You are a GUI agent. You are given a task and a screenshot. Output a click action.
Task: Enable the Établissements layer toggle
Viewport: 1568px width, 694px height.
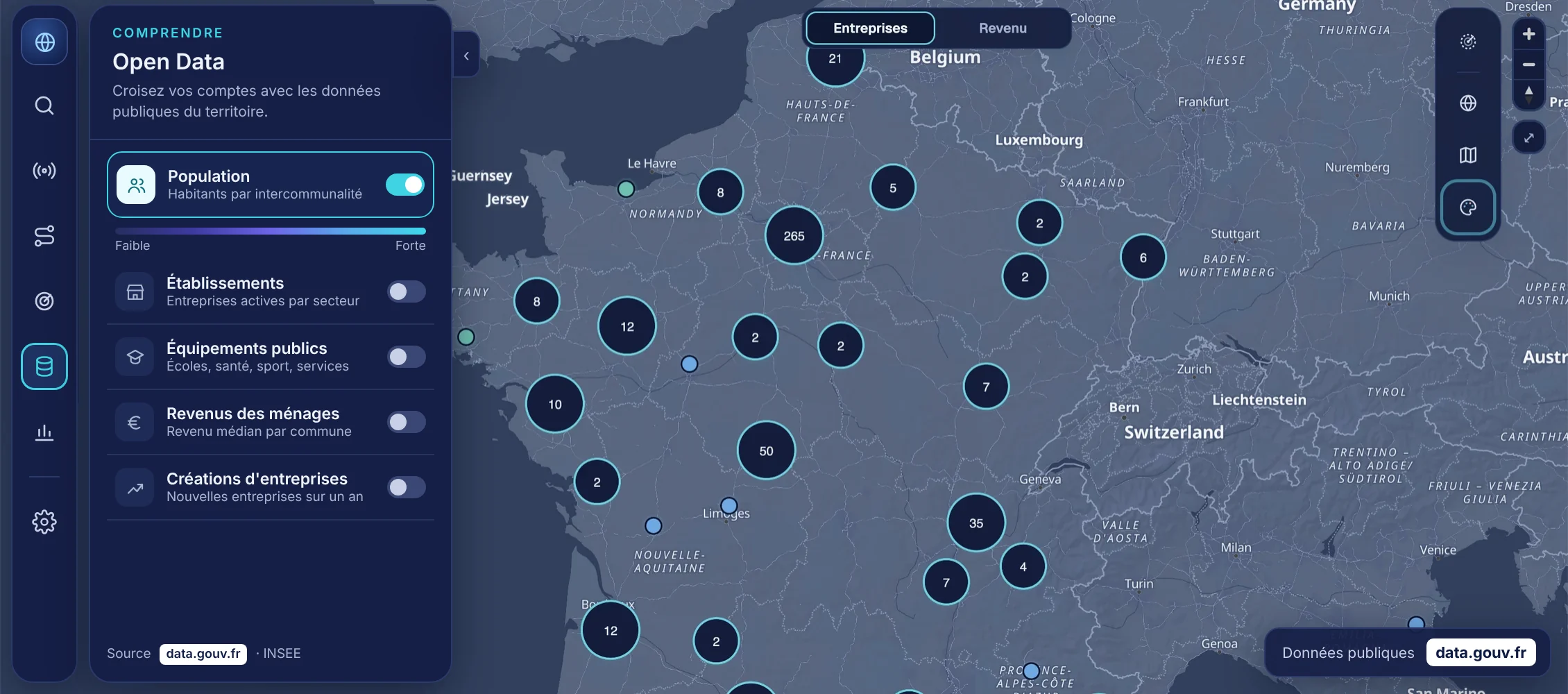[x=407, y=291]
